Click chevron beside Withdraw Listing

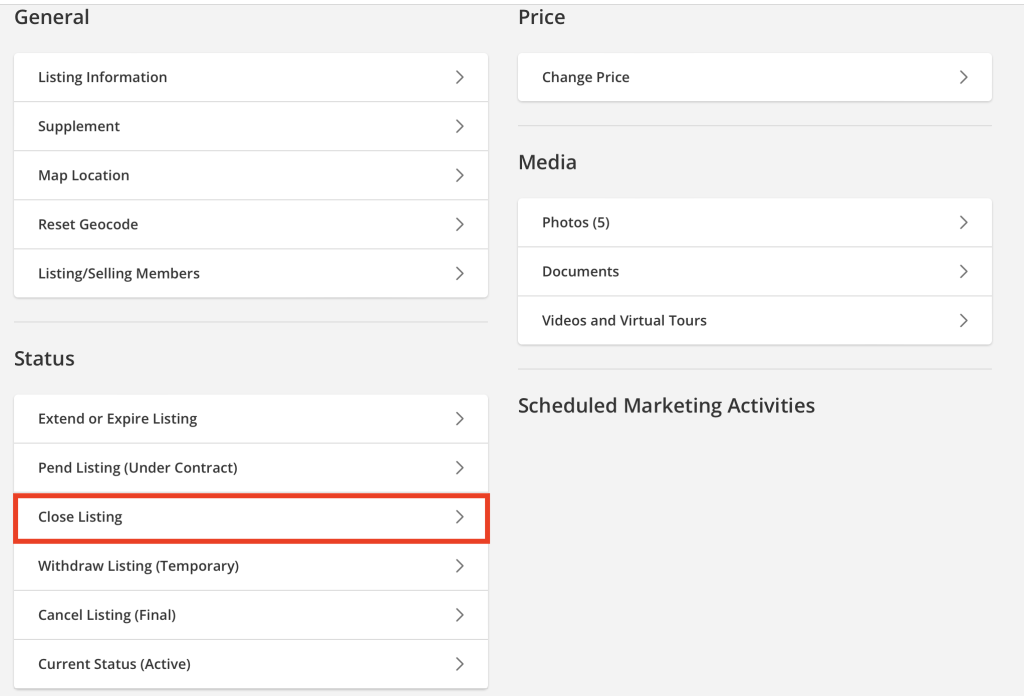click(x=460, y=565)
